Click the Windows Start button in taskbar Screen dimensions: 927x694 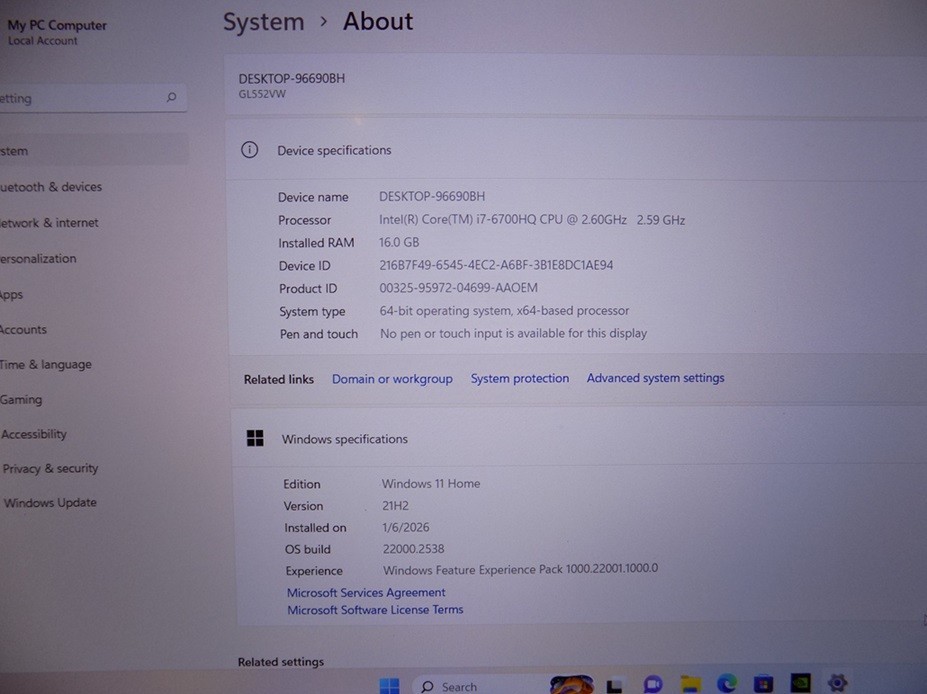click(x=389, y=686)
